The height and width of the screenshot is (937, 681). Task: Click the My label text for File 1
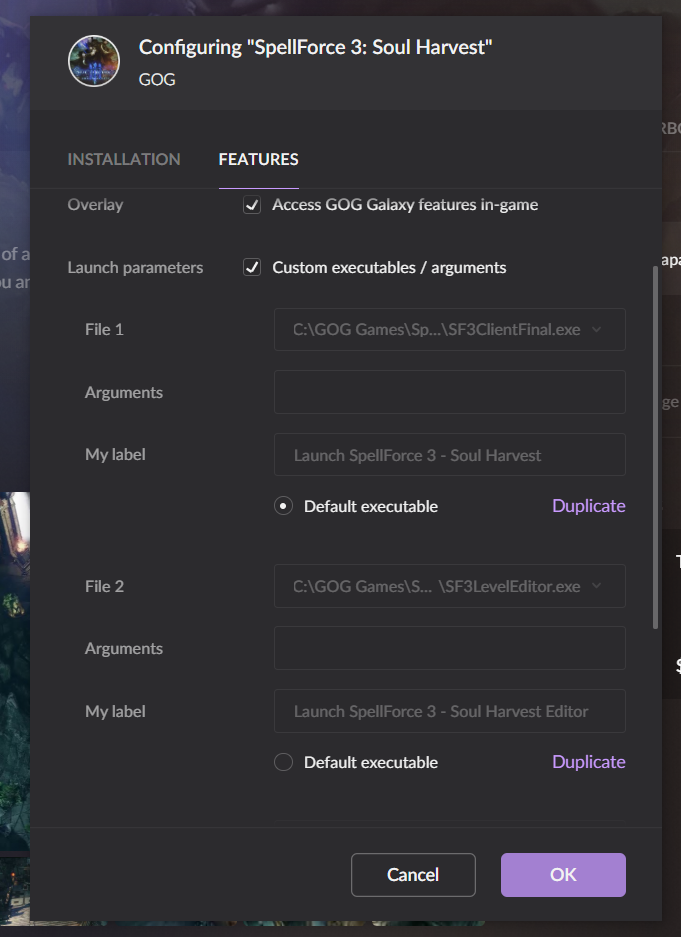tap(115, 455)
